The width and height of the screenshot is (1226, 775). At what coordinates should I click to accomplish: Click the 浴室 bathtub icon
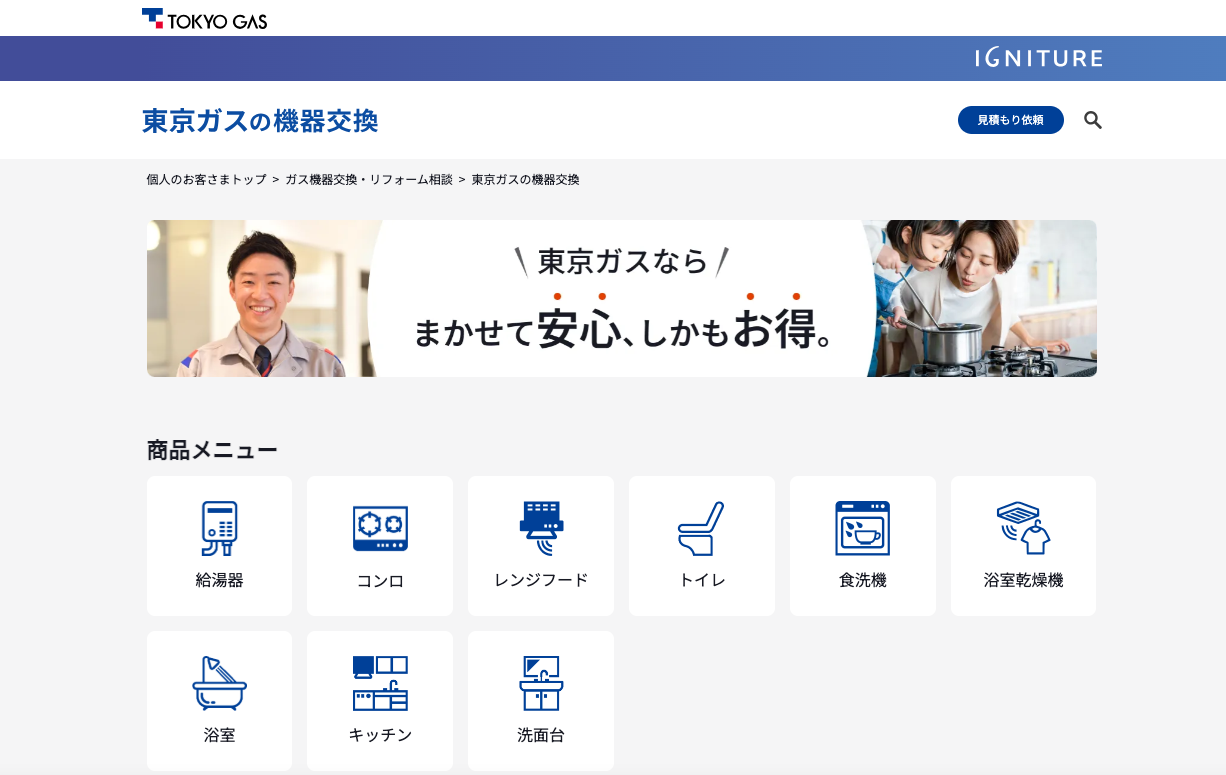[219, 683]
